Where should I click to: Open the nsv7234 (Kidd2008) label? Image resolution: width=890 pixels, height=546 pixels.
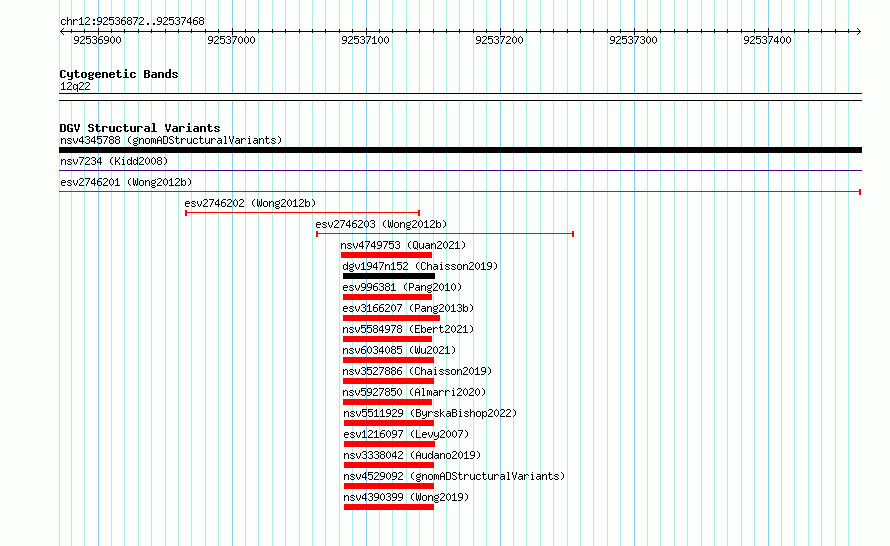pos(114,161)
